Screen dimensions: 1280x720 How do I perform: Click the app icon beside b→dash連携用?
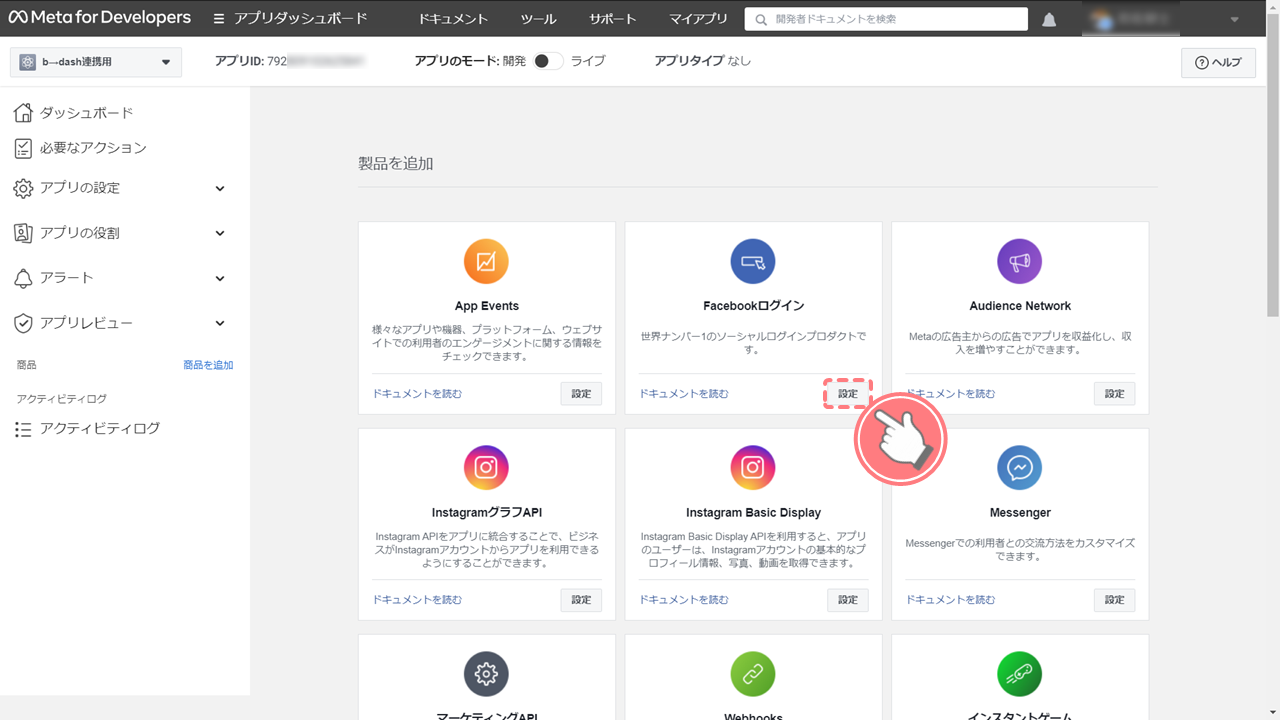pyautogui.click(x=27, y=62)
